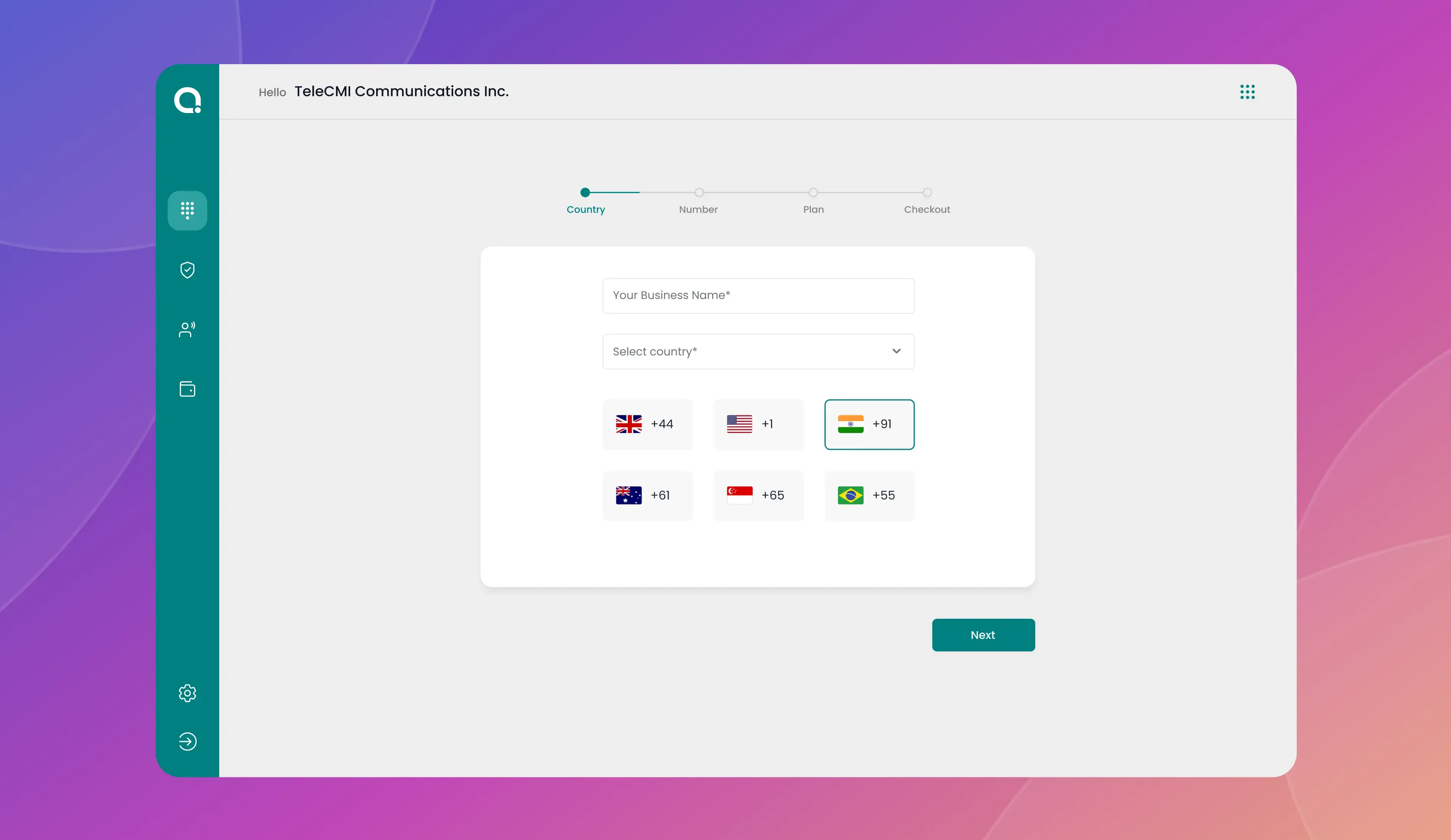The image size is (1451, 840).
Task: Open the dialpad numbers icon in sidebar
Action: coord(187,210)
